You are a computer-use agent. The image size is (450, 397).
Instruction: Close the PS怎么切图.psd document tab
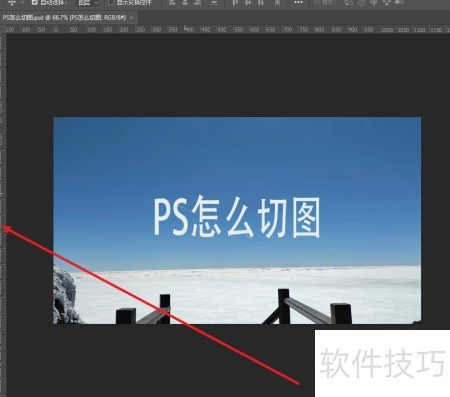[132, 18]
